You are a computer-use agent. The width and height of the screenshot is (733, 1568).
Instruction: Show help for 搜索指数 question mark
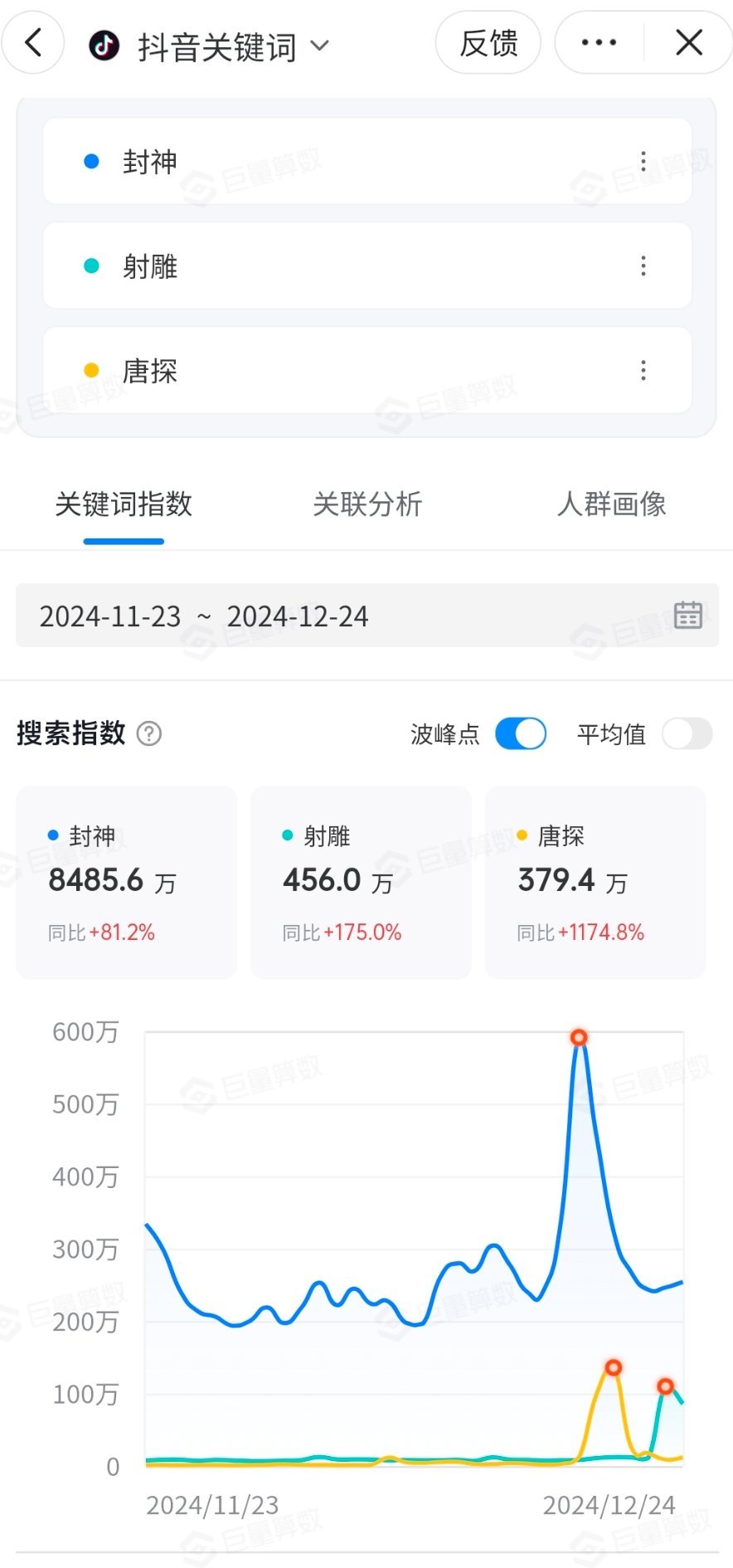coord(149,734)
